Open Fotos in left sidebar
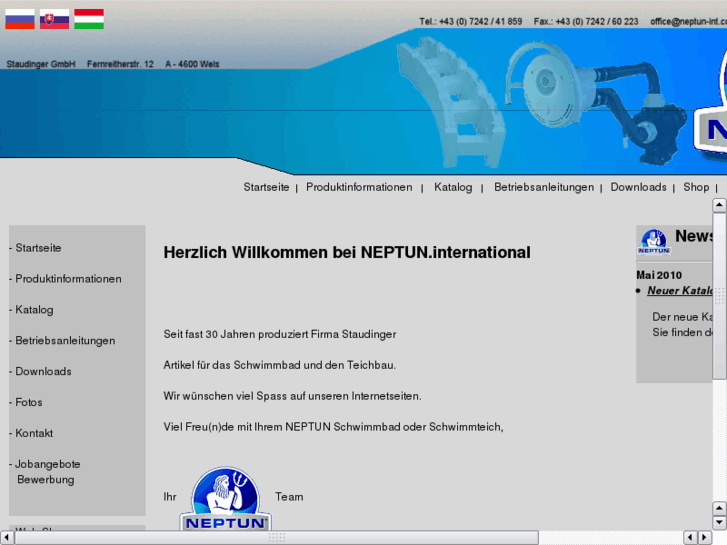The width and height of the screenshot is (727, 545). pos(29,402)
